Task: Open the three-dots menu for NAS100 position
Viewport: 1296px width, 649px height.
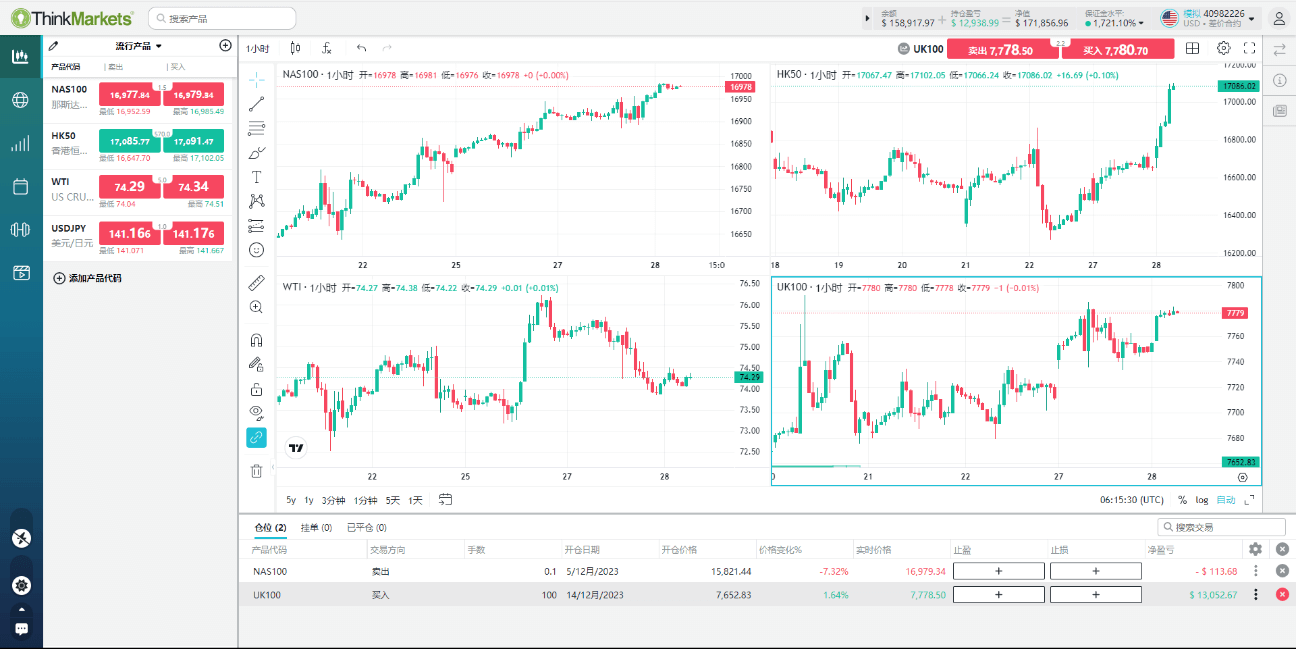Action: (1256, 571)
